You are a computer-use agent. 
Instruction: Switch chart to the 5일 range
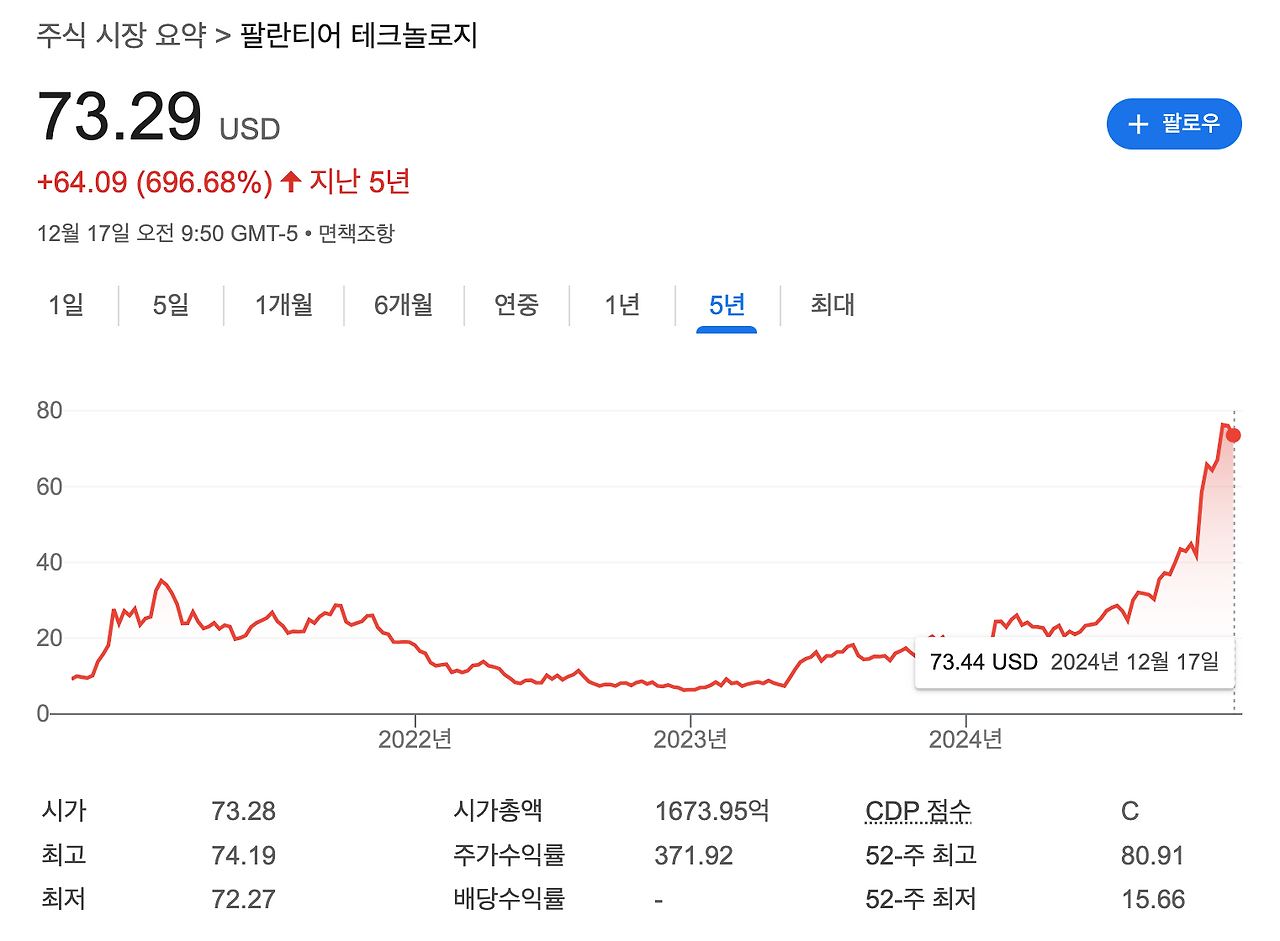171,305
